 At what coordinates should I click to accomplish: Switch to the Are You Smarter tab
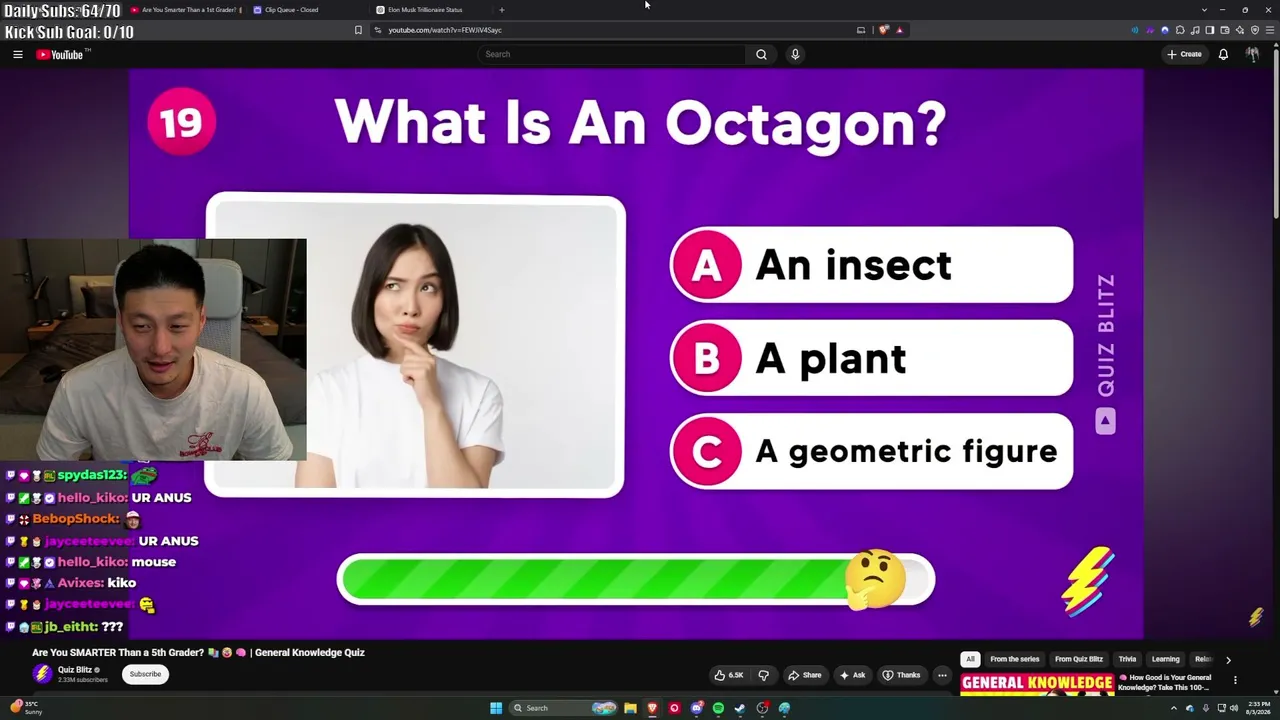point(186,10)
